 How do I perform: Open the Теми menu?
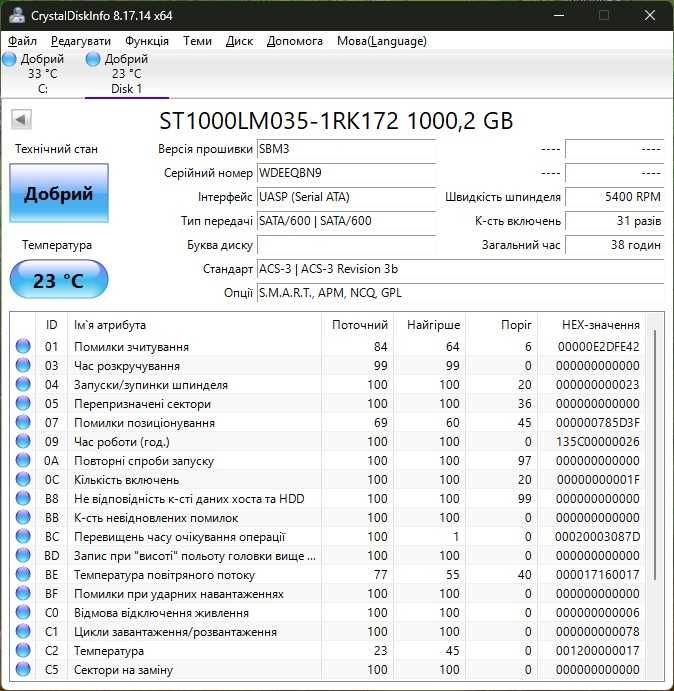(x=197, y=41)
